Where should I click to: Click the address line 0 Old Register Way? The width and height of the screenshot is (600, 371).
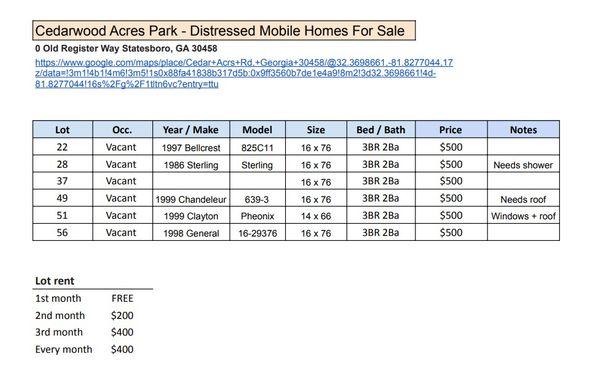(x=126, y=49)
